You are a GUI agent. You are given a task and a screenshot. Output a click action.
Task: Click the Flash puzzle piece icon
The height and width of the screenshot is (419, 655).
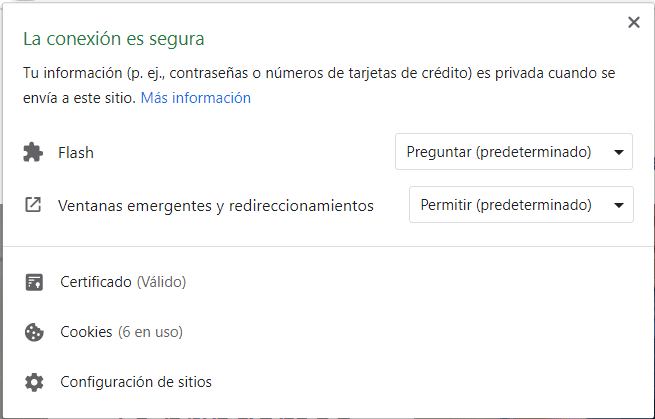33,153
